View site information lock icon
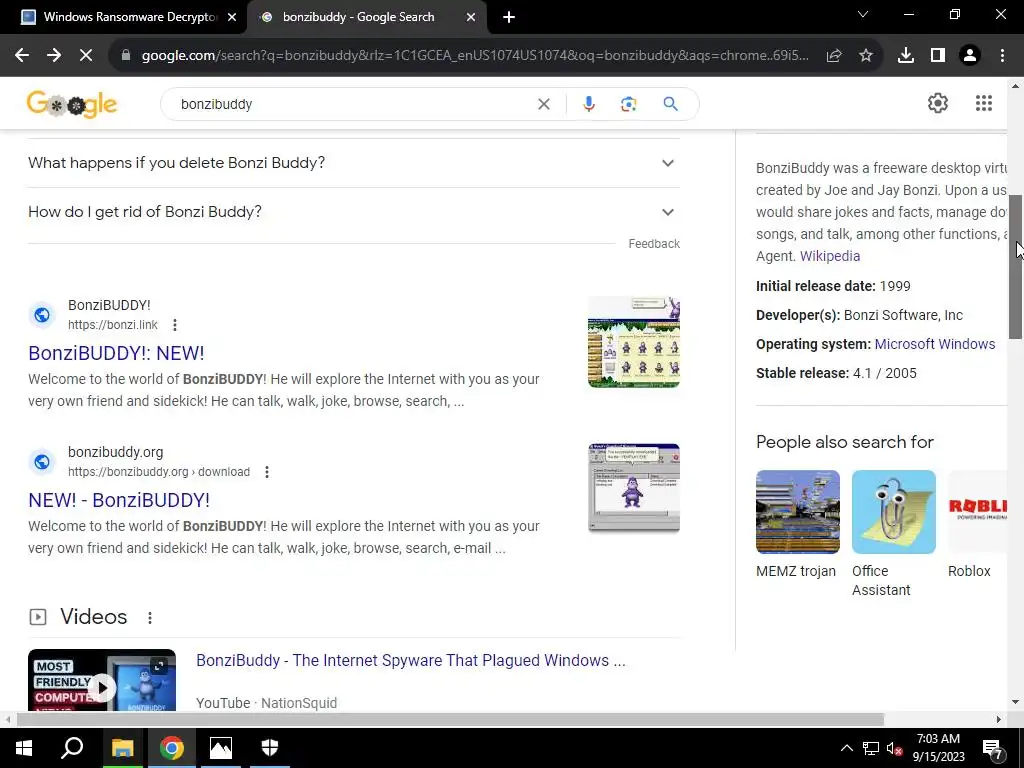Screen dimensions: 1024x768 [x=126, y=56]
